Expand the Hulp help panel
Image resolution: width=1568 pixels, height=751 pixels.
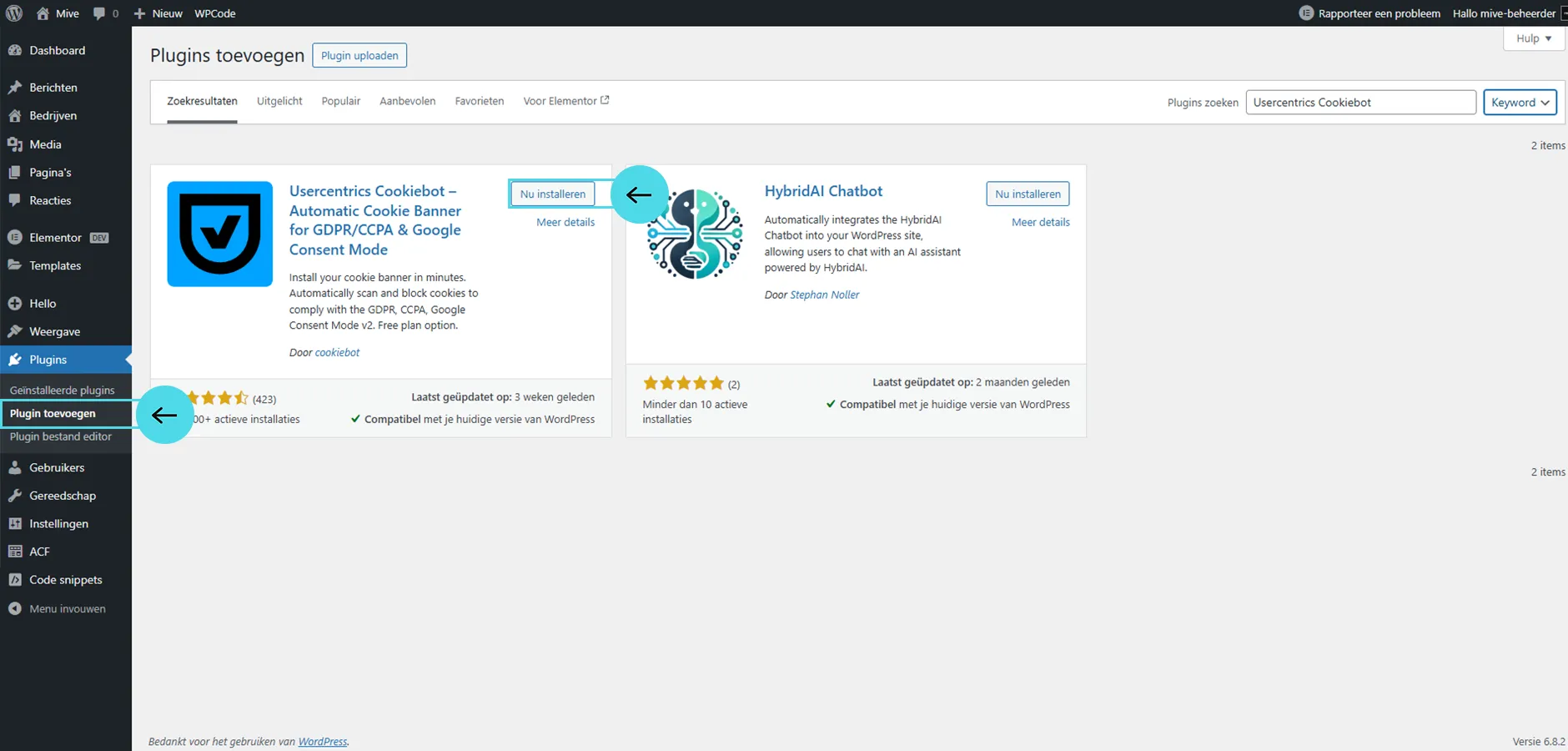[x=1533, y=38]
